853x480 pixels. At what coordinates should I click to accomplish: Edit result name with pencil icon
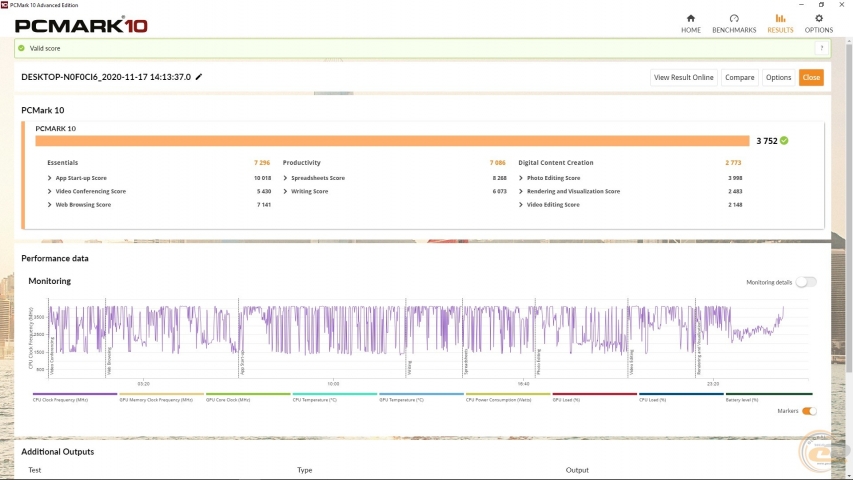point(199,77)
